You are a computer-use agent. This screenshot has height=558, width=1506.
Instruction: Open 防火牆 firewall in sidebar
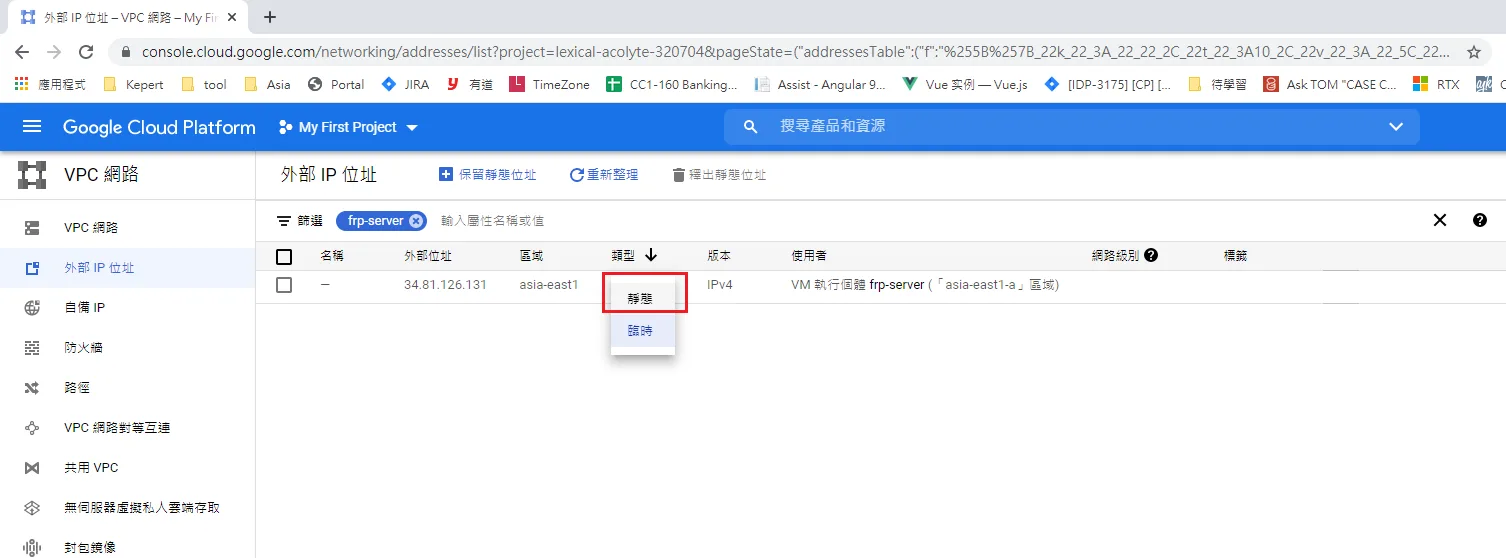[84, 348]
